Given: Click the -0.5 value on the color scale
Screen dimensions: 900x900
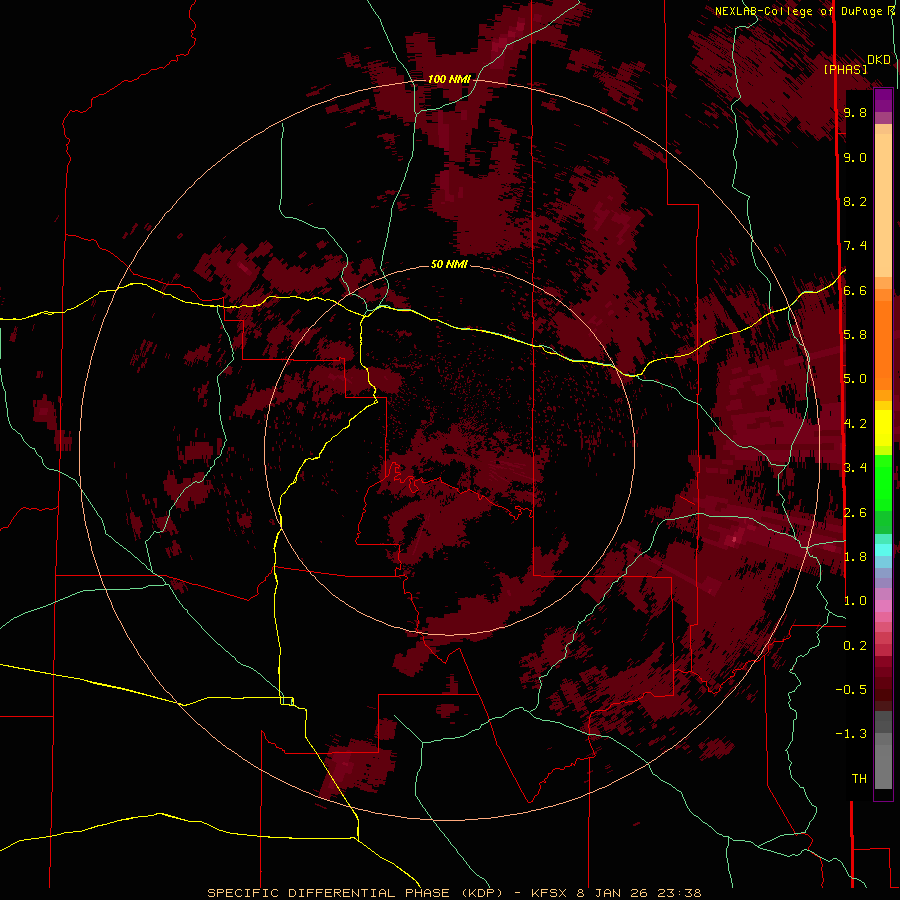Looking at the screenshot, I should click(x=851, y=690).
